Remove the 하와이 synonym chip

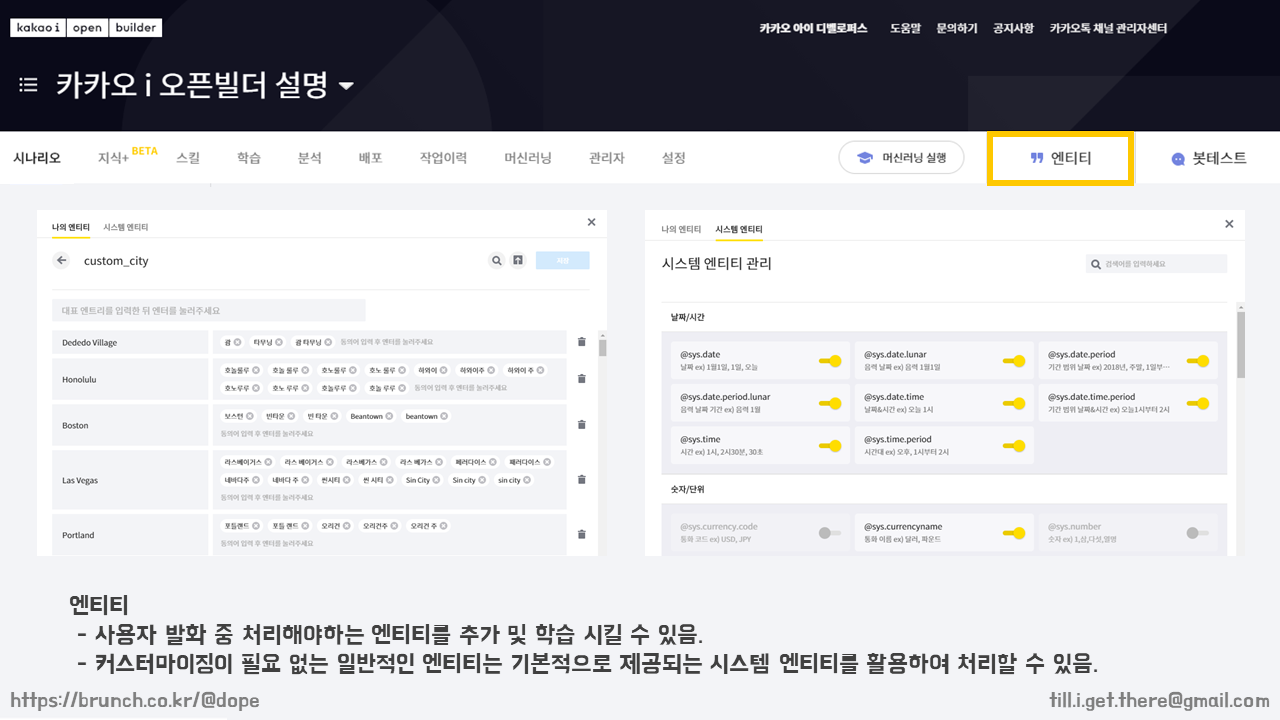tap(443, 370)
